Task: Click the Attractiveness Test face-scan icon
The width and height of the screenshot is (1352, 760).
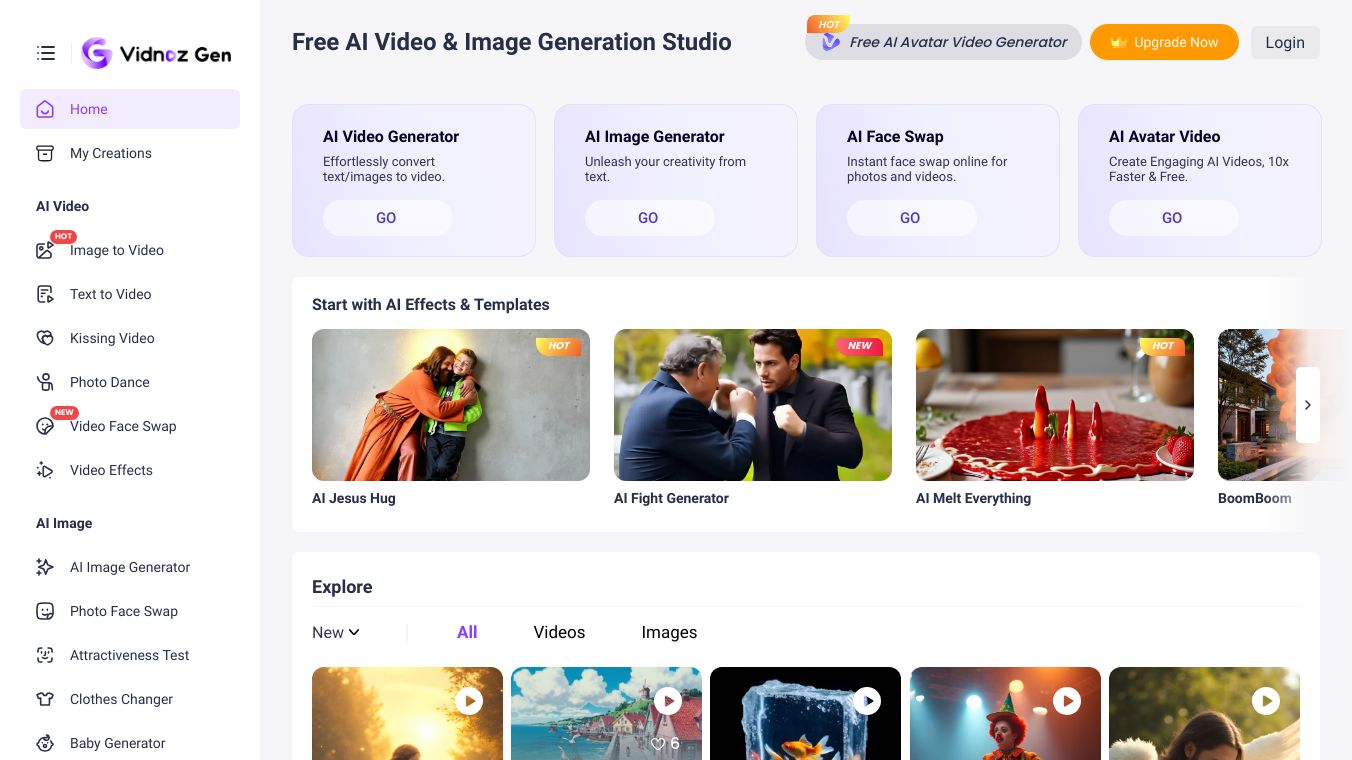Action: coord(45,655)
